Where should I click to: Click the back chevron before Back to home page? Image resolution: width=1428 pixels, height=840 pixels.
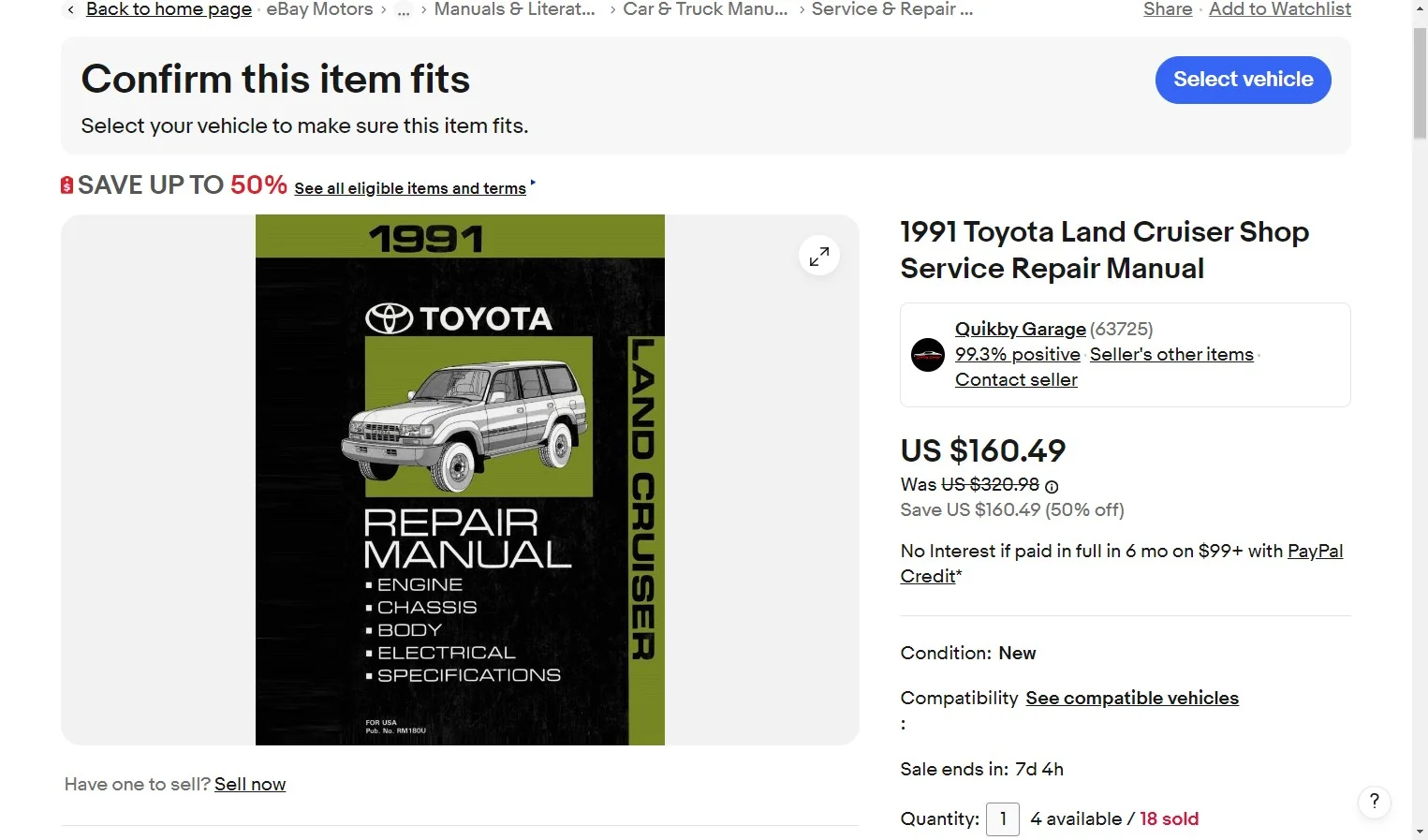71,9
